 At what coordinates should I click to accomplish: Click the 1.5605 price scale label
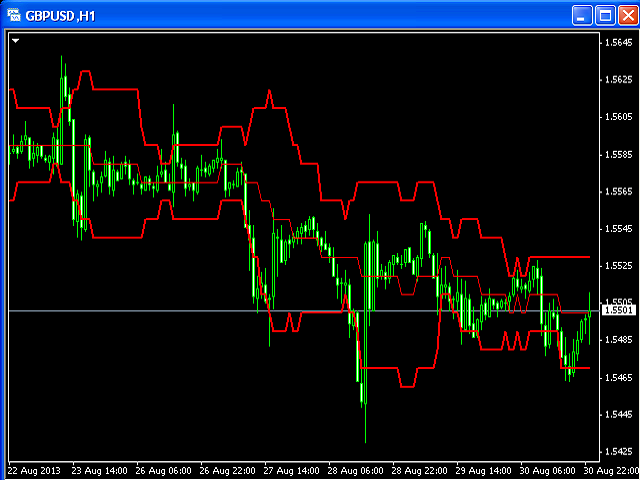click(x=615, y=117)
